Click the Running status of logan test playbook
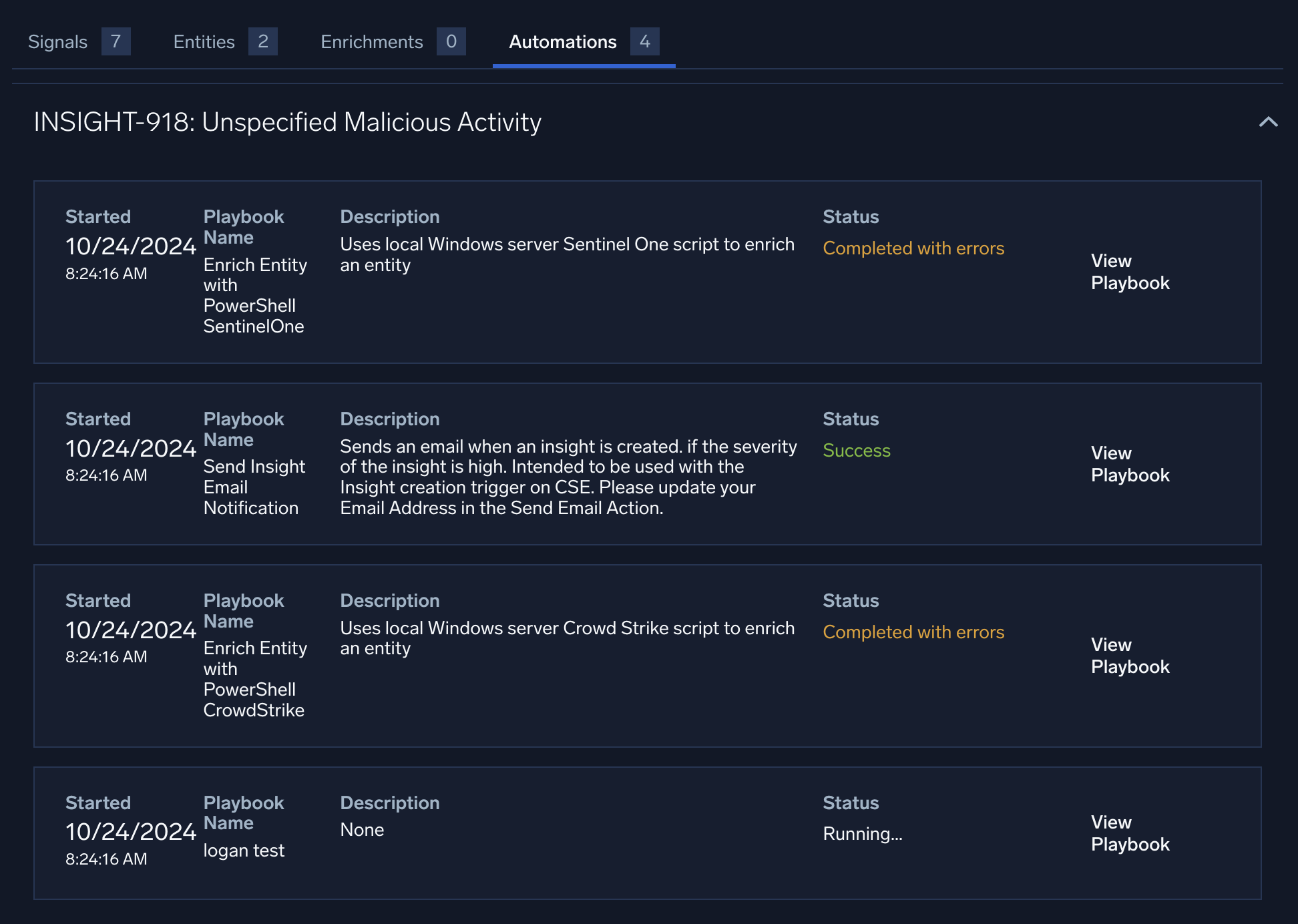The width and height of the screenshot is (1298, 924). coord(863,833)
